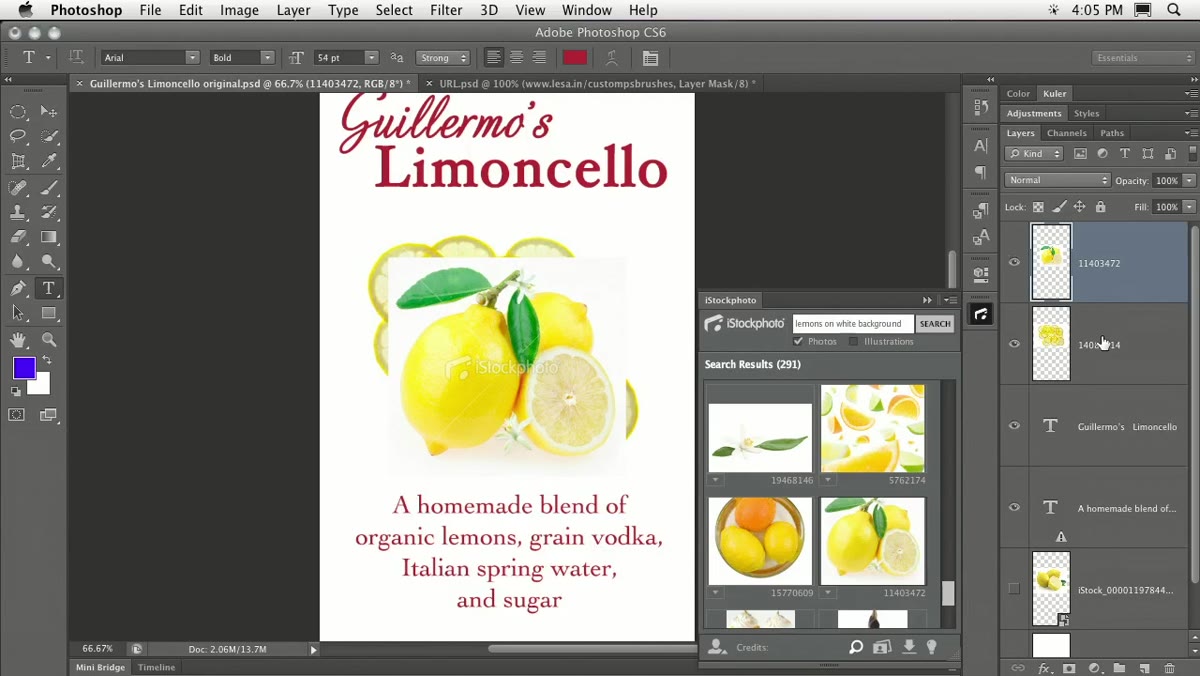Select the Dodge tool

coord(49,263)
